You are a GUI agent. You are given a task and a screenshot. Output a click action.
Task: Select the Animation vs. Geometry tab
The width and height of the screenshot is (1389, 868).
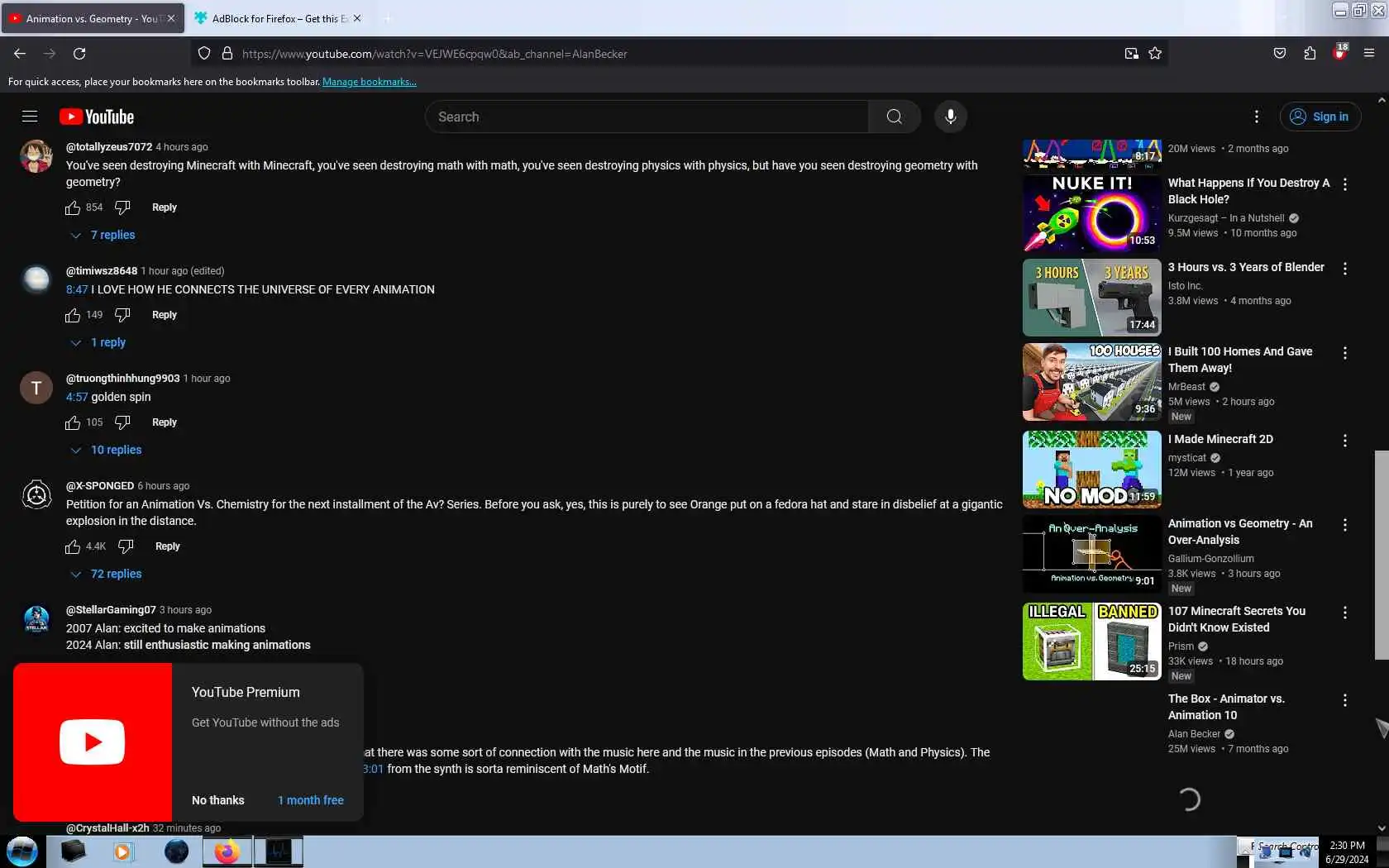91,18
